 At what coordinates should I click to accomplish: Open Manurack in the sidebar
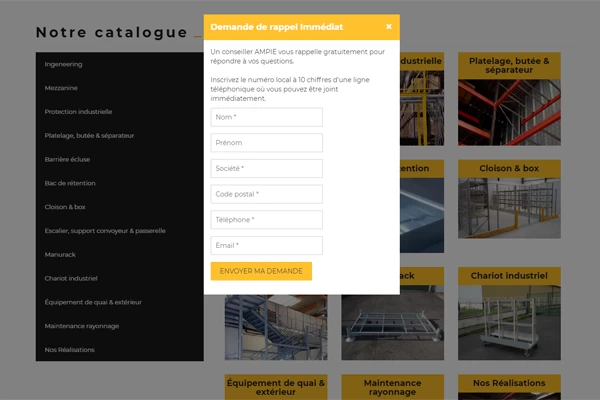point(60,255)
